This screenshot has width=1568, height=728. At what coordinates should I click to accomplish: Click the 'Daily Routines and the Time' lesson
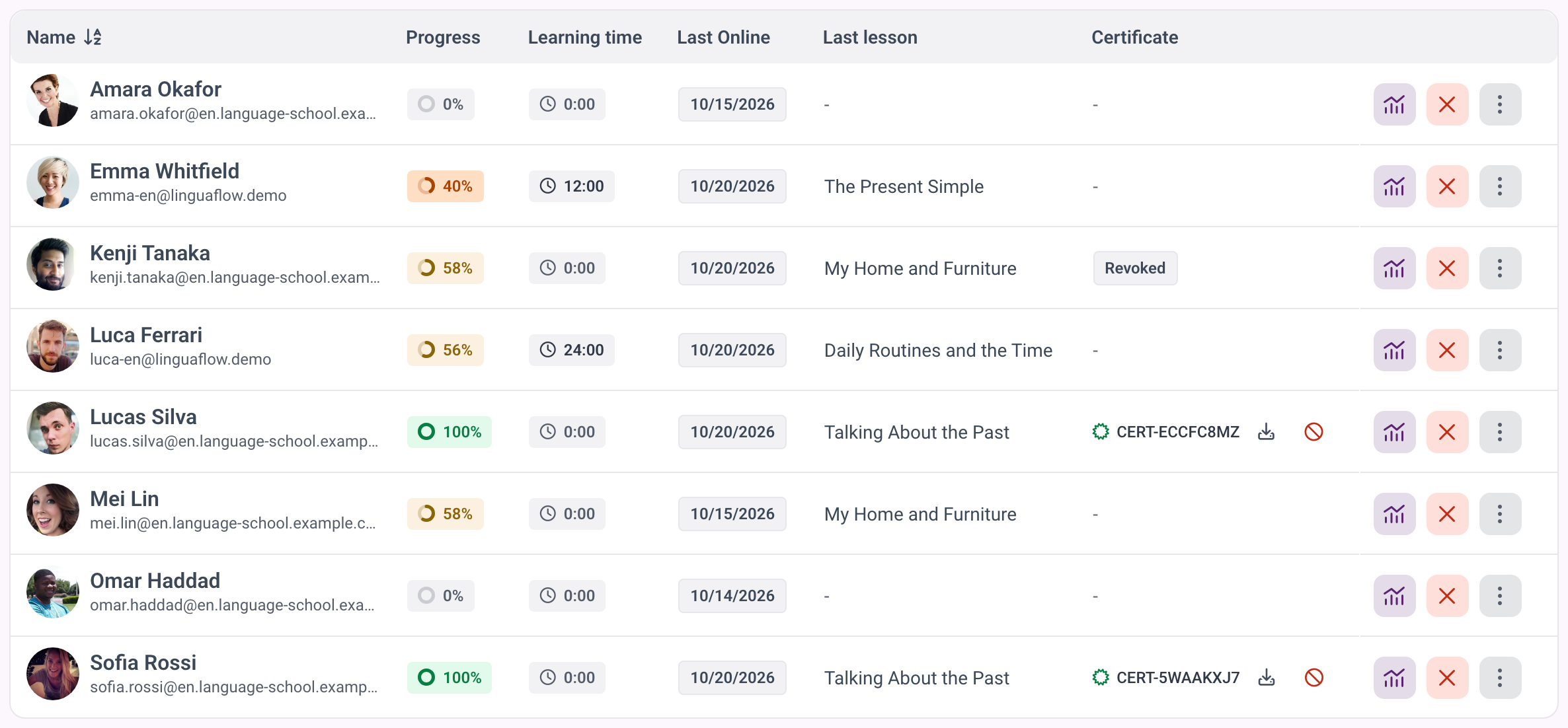click(938, 350)
